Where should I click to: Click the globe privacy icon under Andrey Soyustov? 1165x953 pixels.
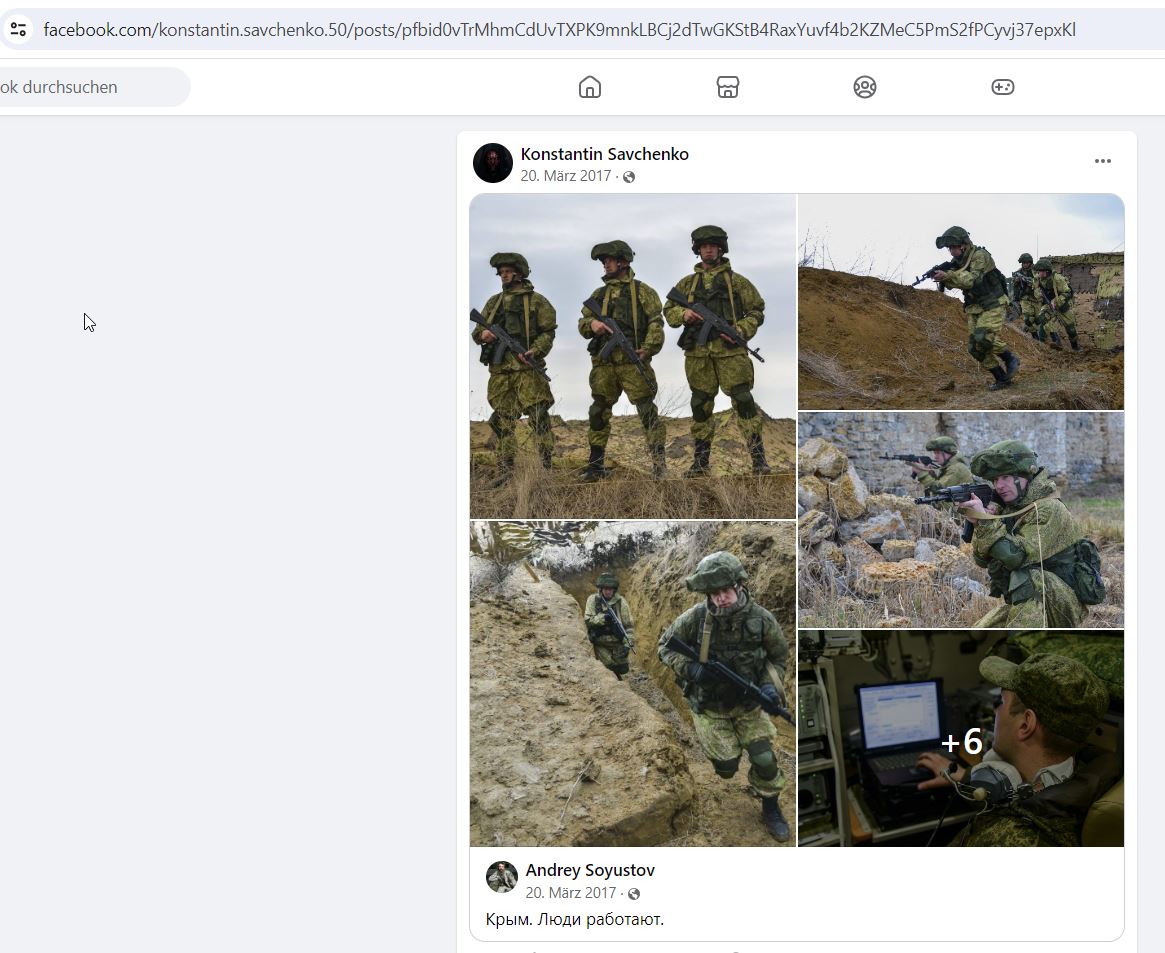[x=634, y=894]
